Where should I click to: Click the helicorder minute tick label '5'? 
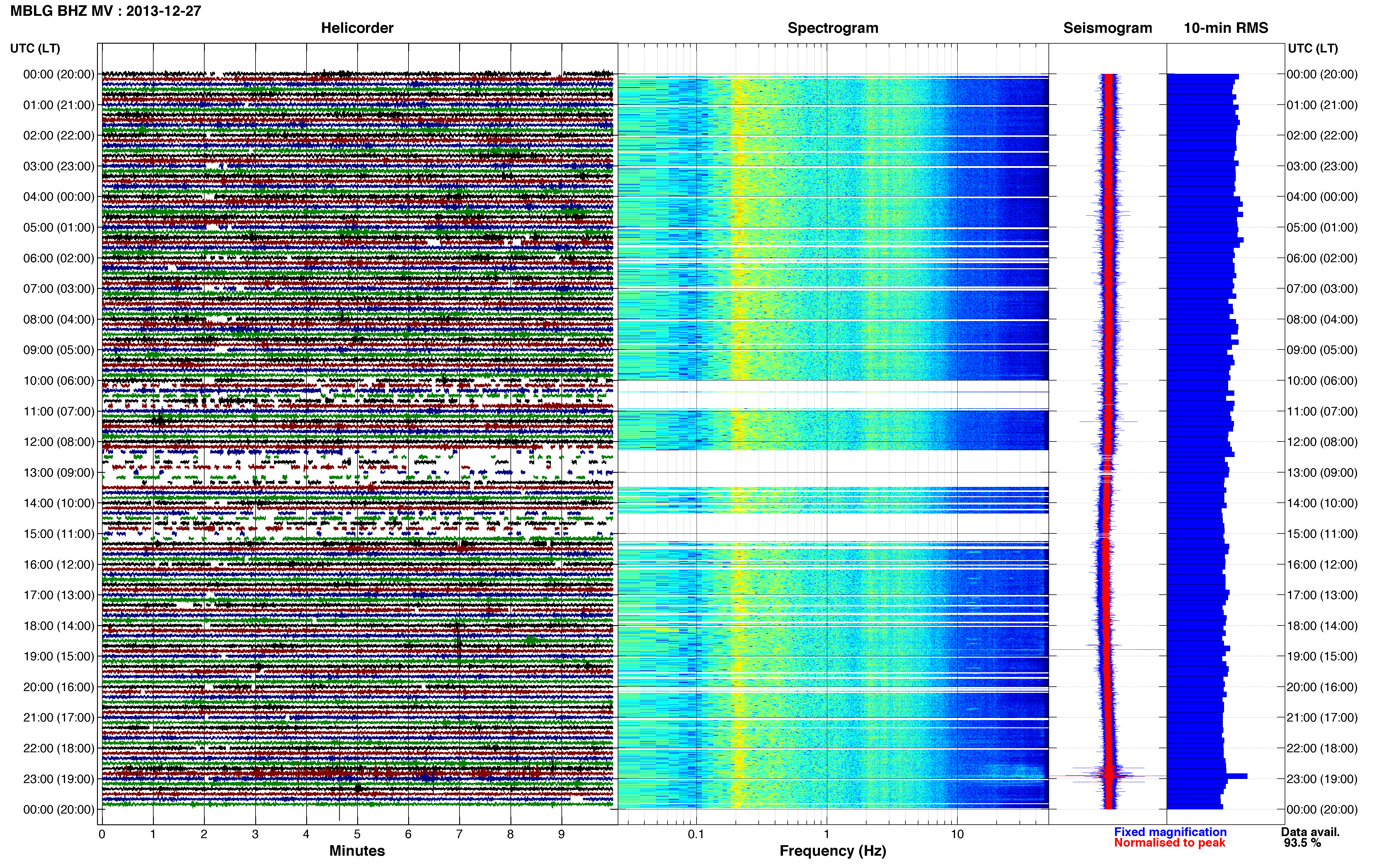coord(357,834)
